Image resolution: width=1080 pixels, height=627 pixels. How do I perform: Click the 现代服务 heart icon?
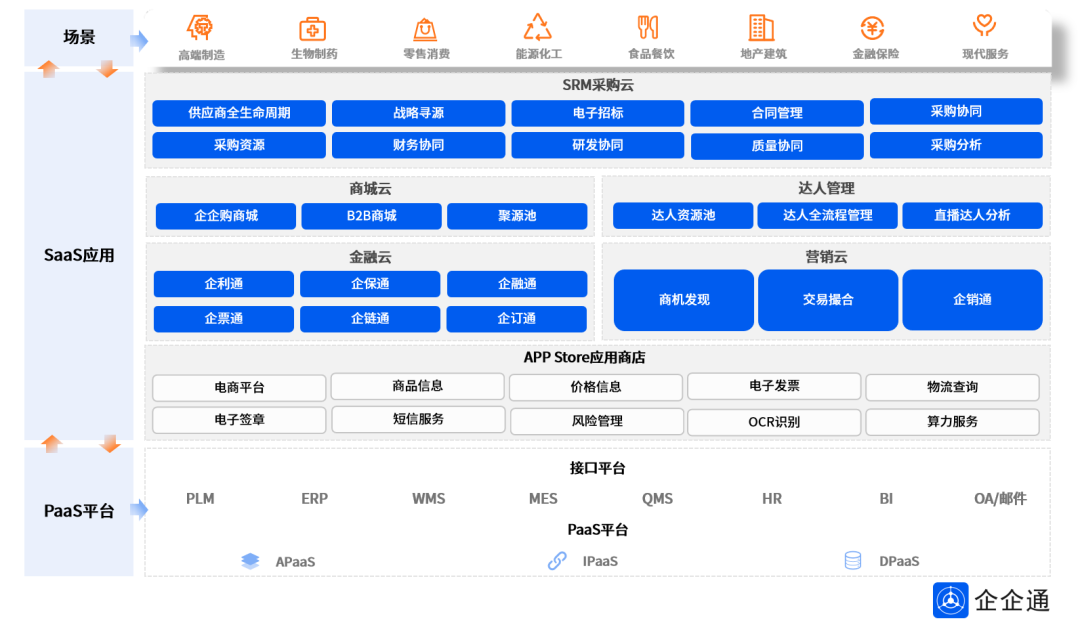985,28
